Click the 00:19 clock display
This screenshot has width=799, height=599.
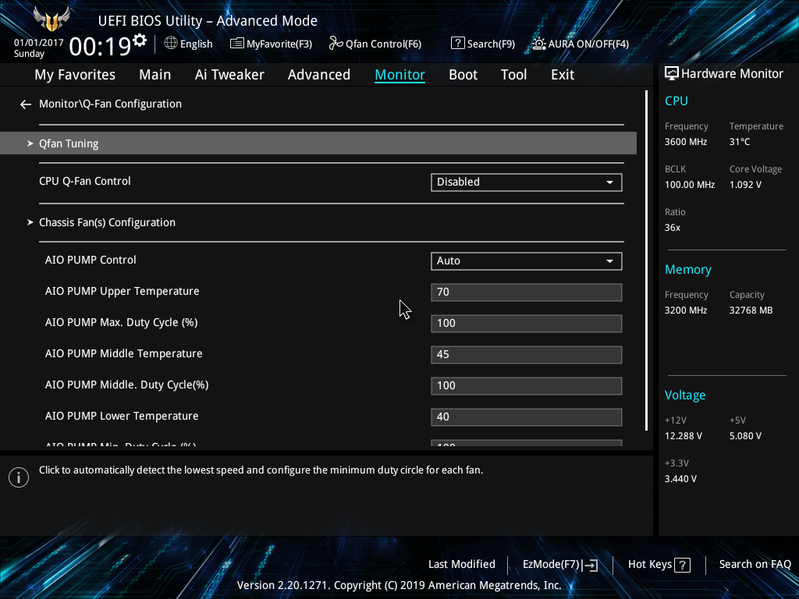(x=100, y=47)
